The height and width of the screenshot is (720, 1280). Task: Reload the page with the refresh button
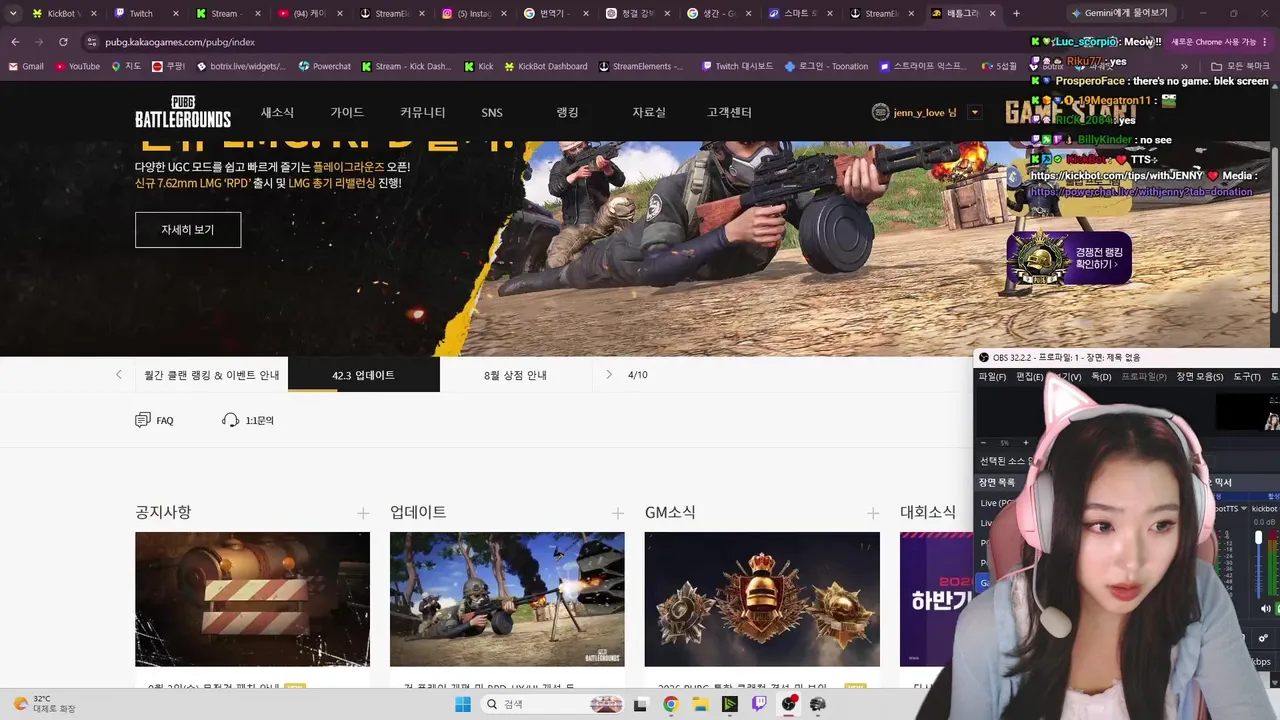click(x=63, y=42)
